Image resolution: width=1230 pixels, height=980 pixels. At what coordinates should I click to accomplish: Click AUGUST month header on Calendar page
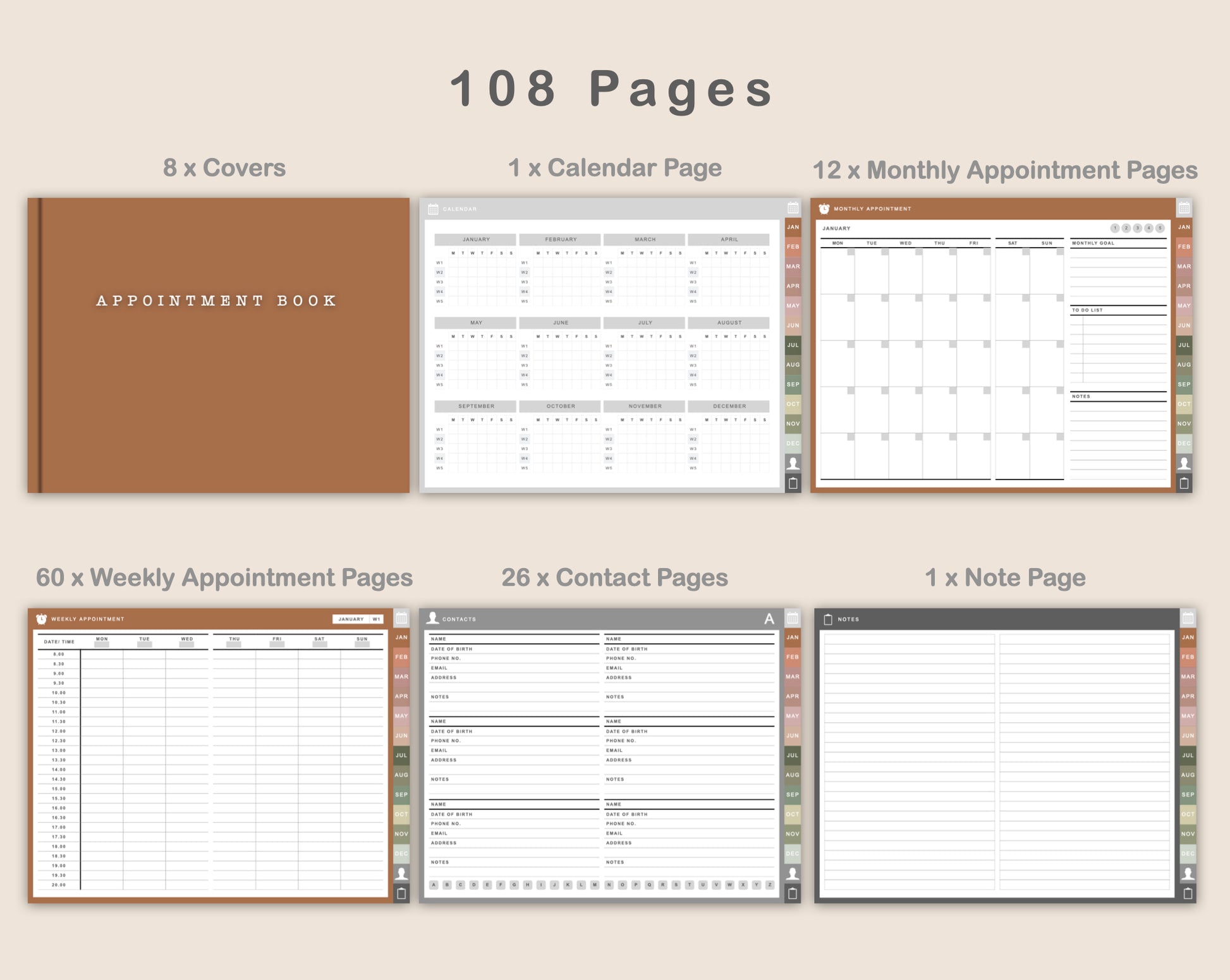729,323
